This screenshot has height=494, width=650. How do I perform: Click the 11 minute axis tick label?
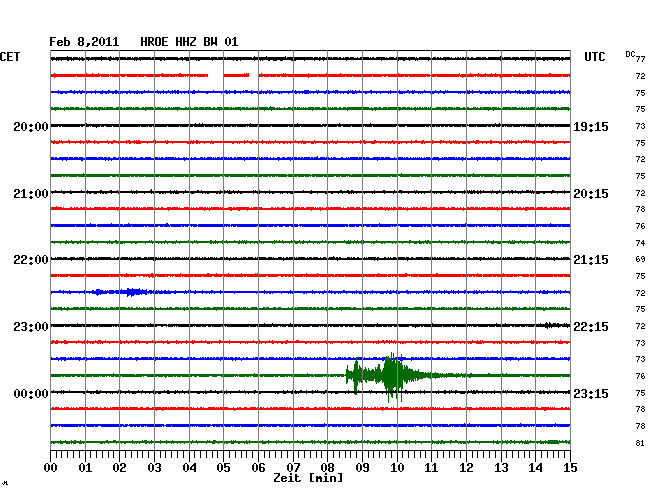point(432,468)
